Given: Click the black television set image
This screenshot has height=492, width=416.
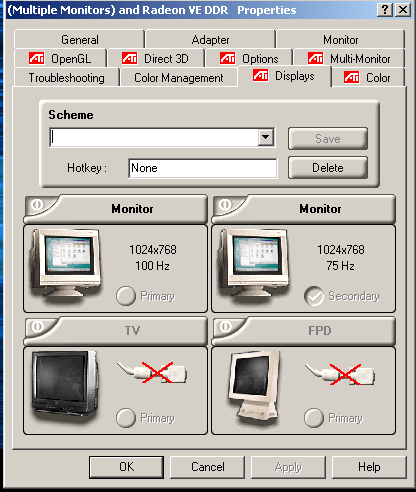Looking at the screenshot, I should point(65,382).
